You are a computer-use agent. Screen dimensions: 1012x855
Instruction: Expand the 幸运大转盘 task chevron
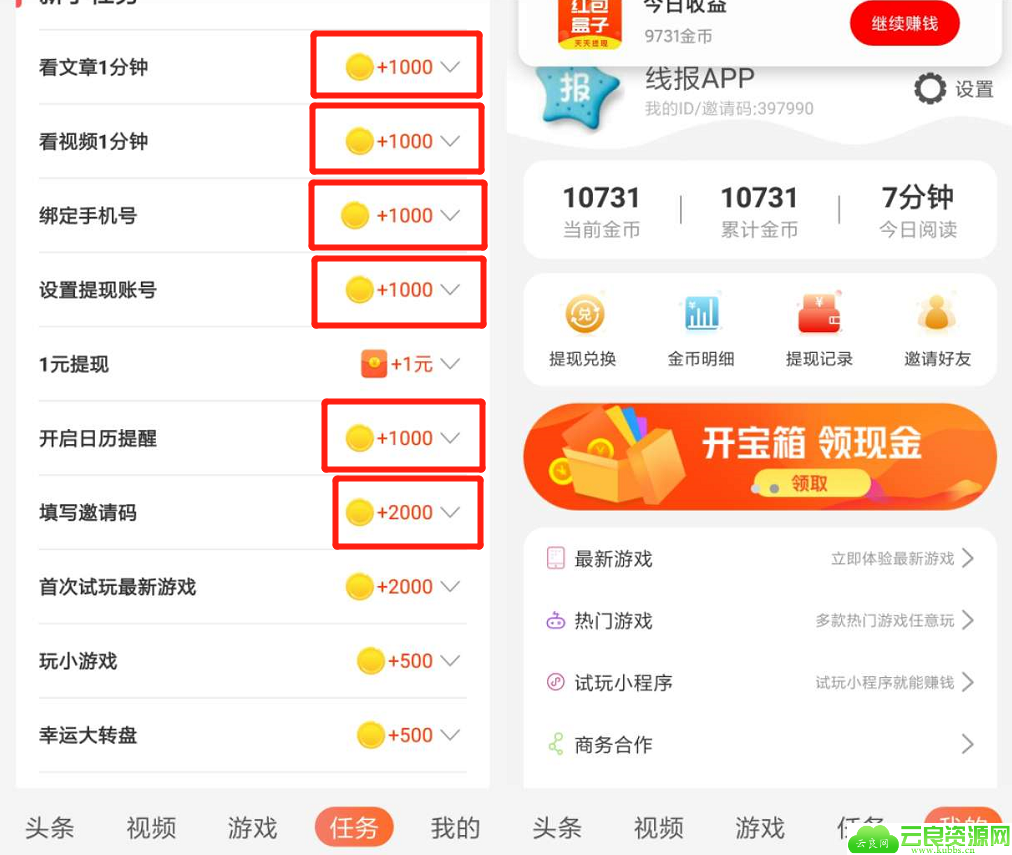450,734
